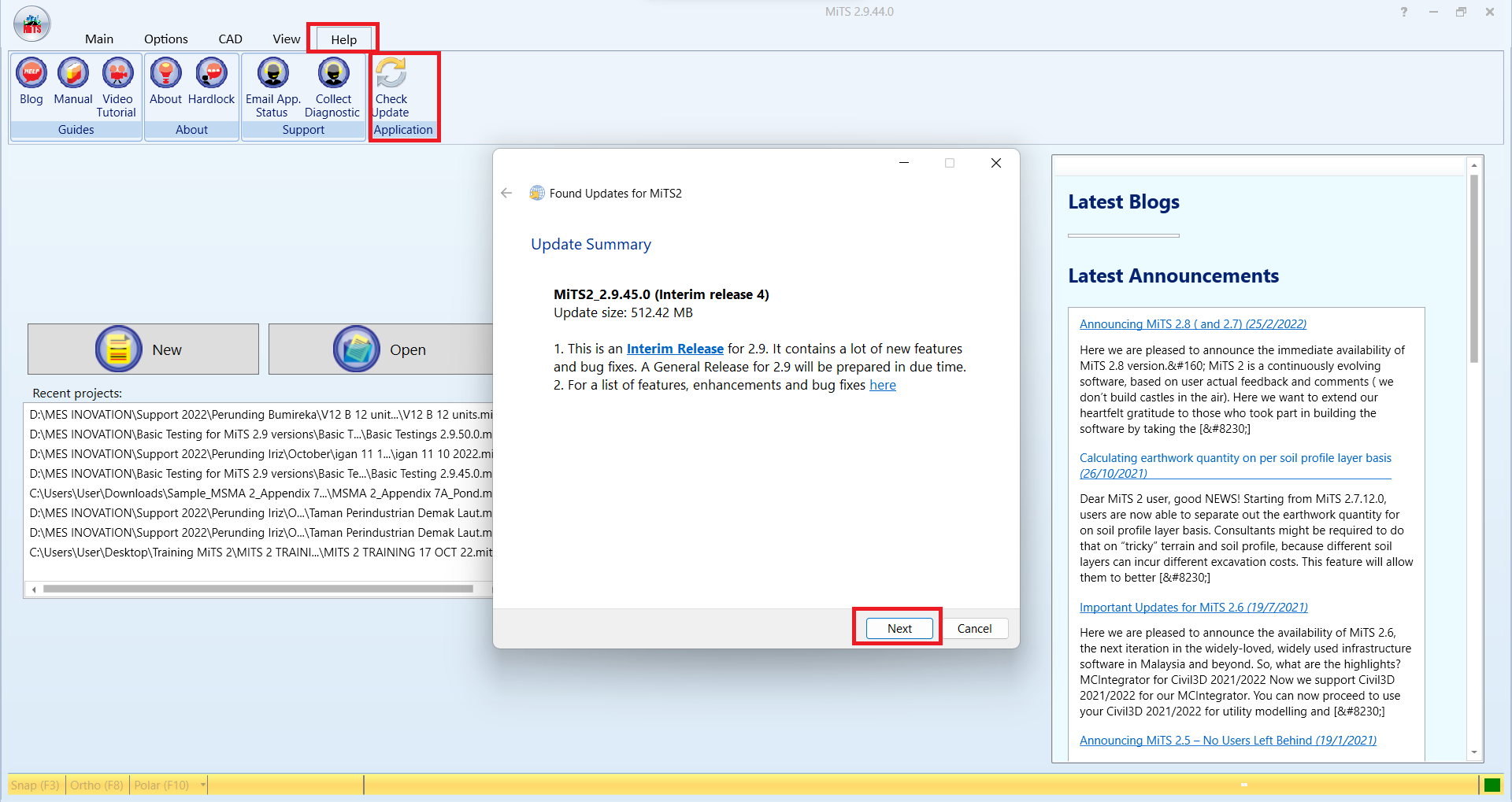Click the recent projects scroll left arrow
The width and height of the screenshot is (1512, 802).
tap(34, 589)
